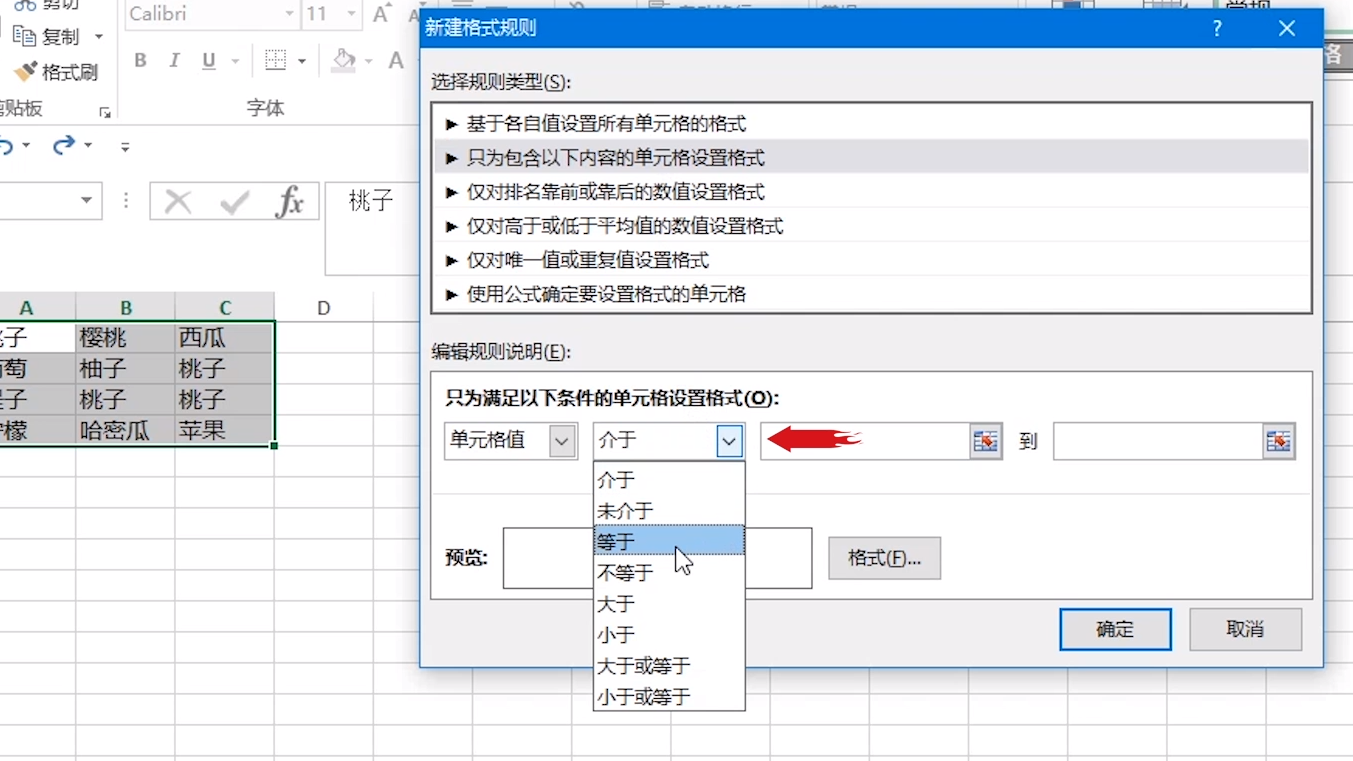This screenshot has width=1353, height=761.
Task: Open the Calibri font name dropdown
Action: (x=289, y=14)
